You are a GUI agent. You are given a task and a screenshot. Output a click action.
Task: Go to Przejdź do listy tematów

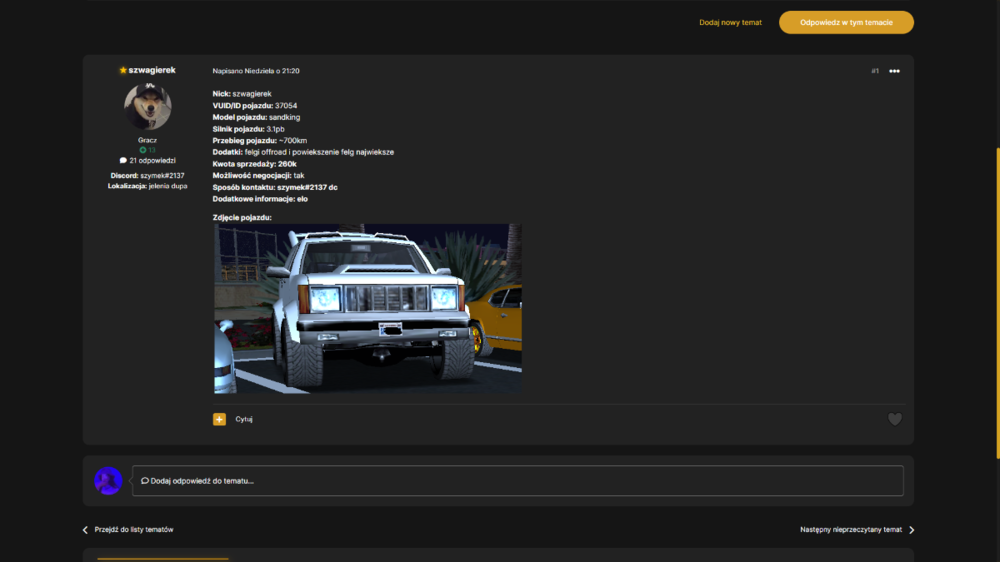tap(134, 529)
